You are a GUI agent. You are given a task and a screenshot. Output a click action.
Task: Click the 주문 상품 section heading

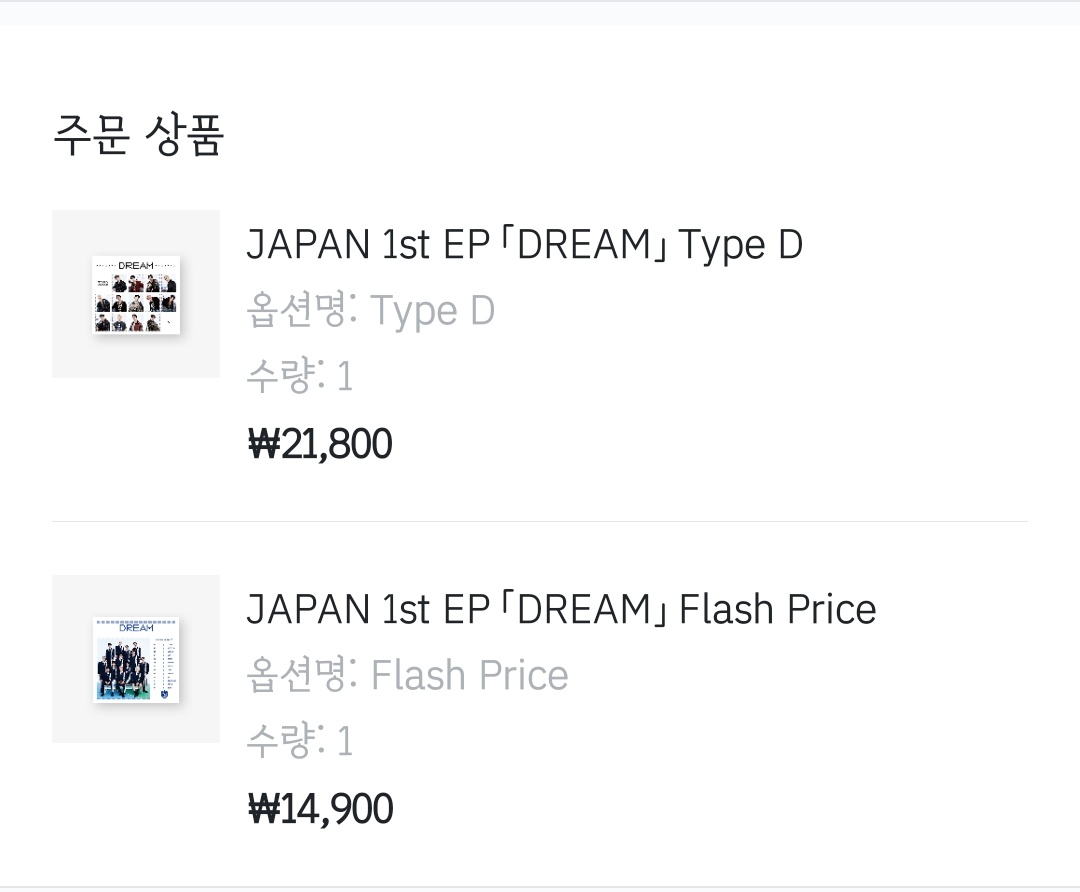[138, 135]
